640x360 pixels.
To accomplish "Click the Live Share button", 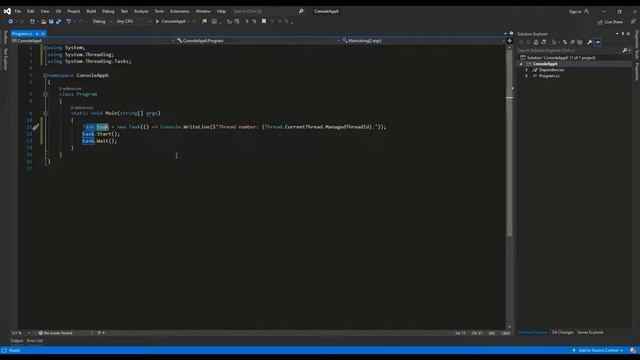I will click(610, 22).
